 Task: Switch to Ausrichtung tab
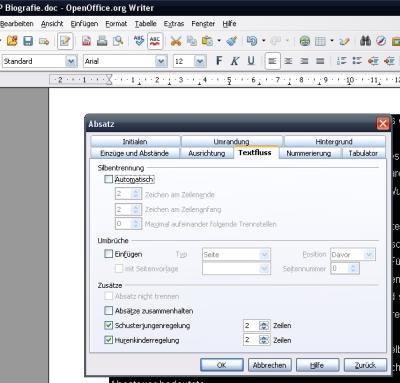tap(207, 153)
